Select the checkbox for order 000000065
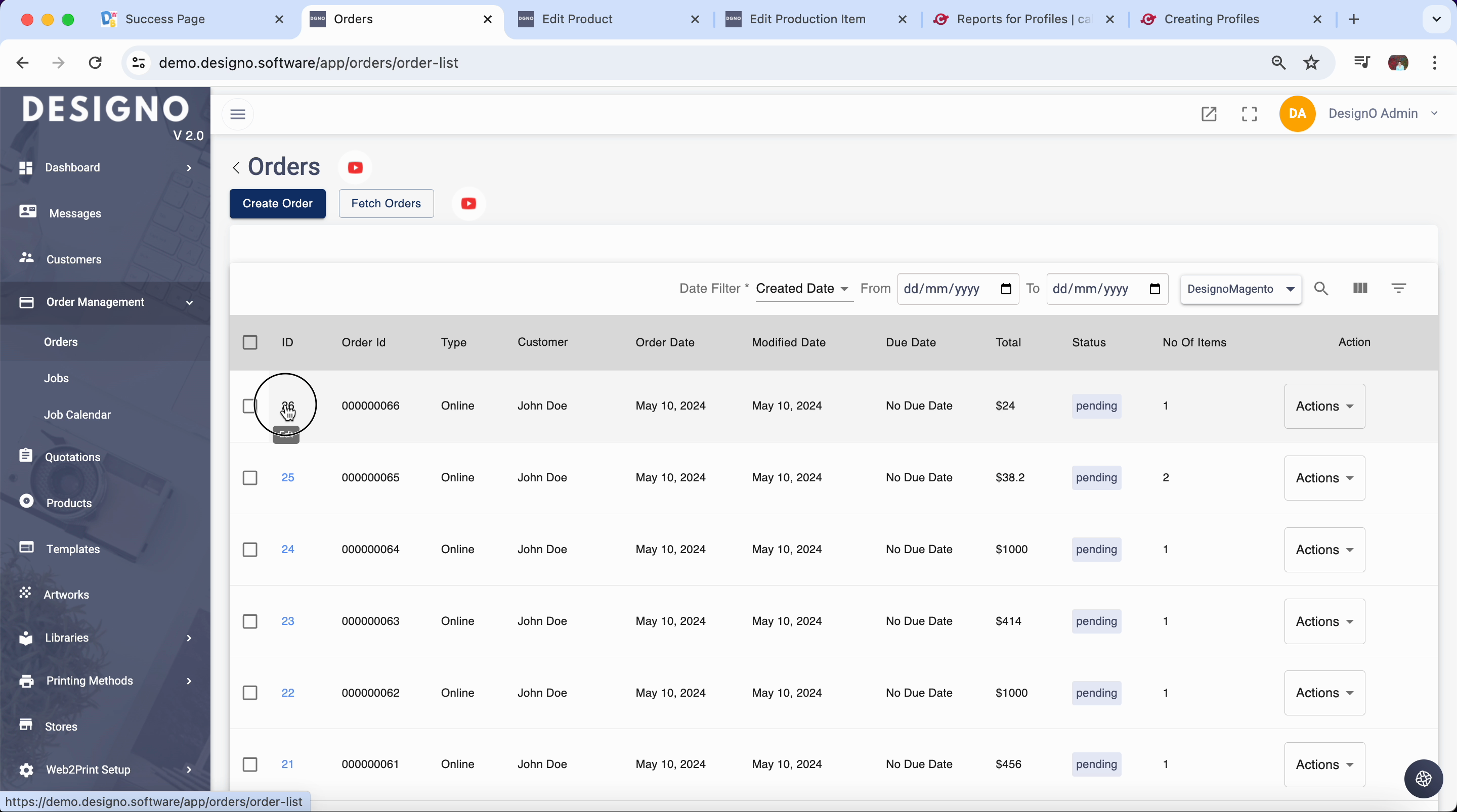The width and height of the screenshot is (1457, 812). coord(250,478)
